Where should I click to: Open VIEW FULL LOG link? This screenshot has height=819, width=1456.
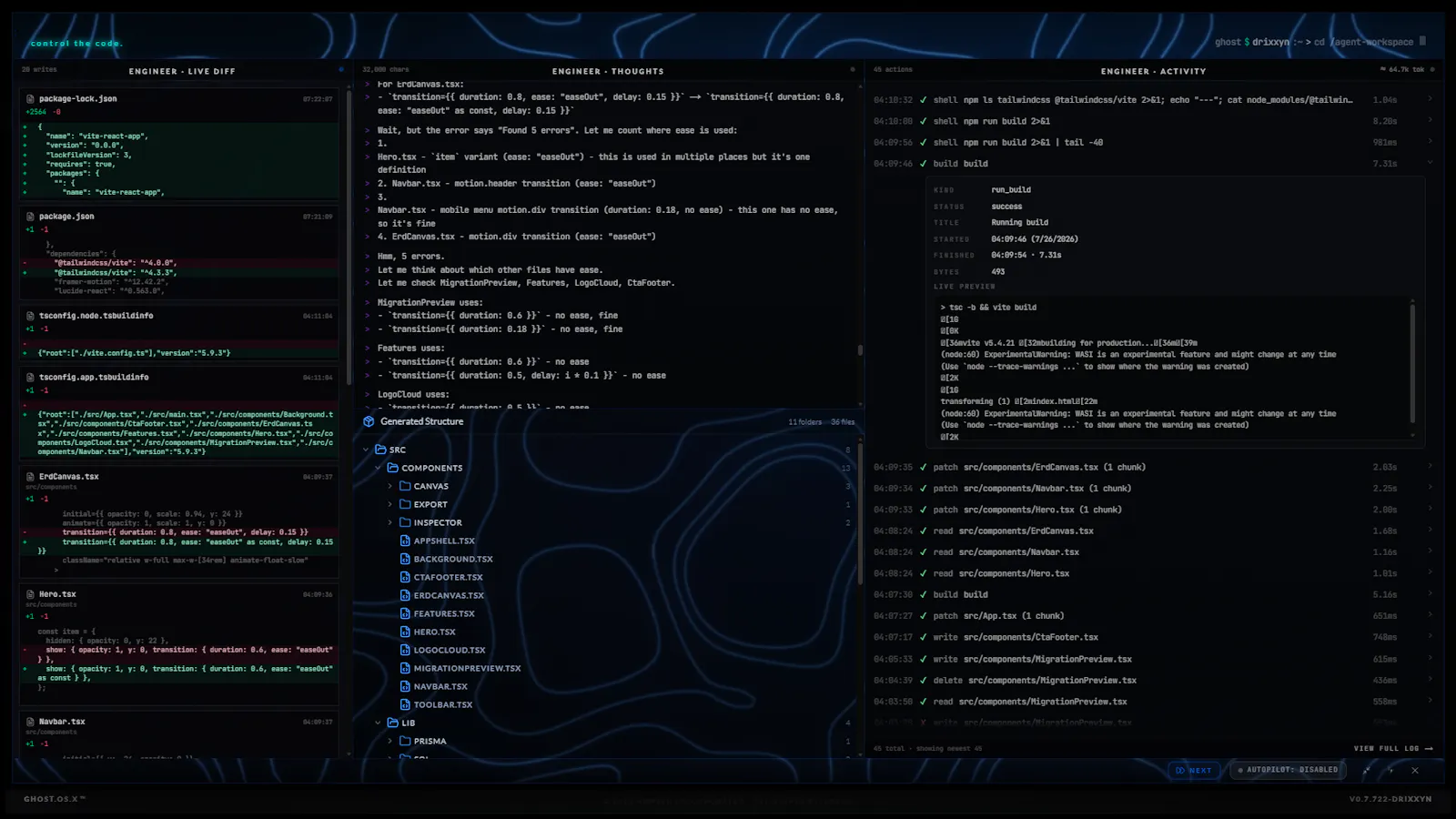(x=1393, y=748)
